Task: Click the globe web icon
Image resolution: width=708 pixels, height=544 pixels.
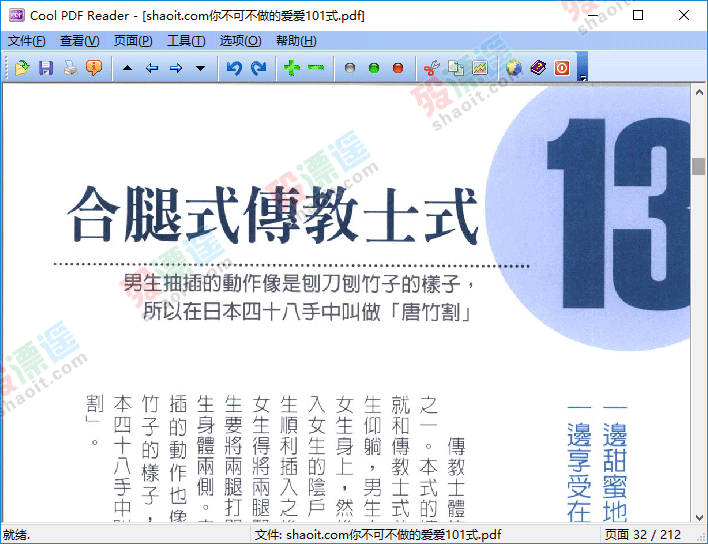Action: [x=513, y=68]
